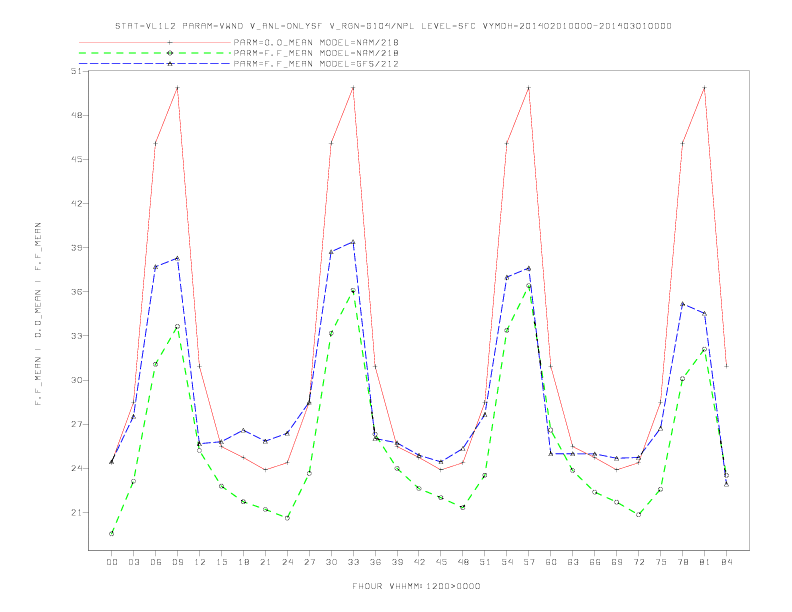Click the x-axis title FHOUR VHHMM:1200>0000

[416, 586]
